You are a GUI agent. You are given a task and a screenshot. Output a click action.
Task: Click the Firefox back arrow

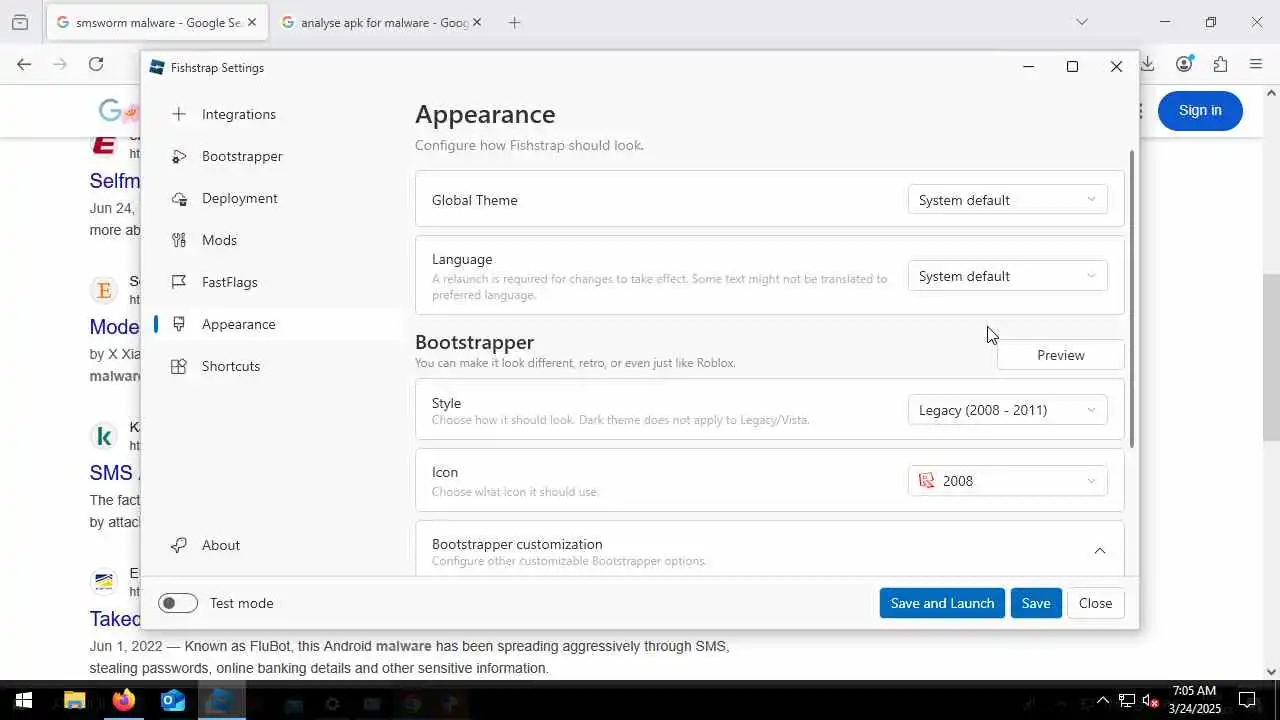click(24, 64)
